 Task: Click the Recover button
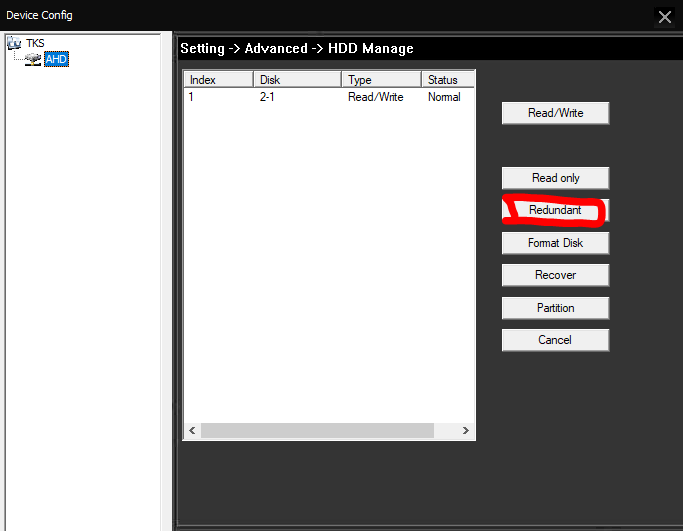coord(555,275)
